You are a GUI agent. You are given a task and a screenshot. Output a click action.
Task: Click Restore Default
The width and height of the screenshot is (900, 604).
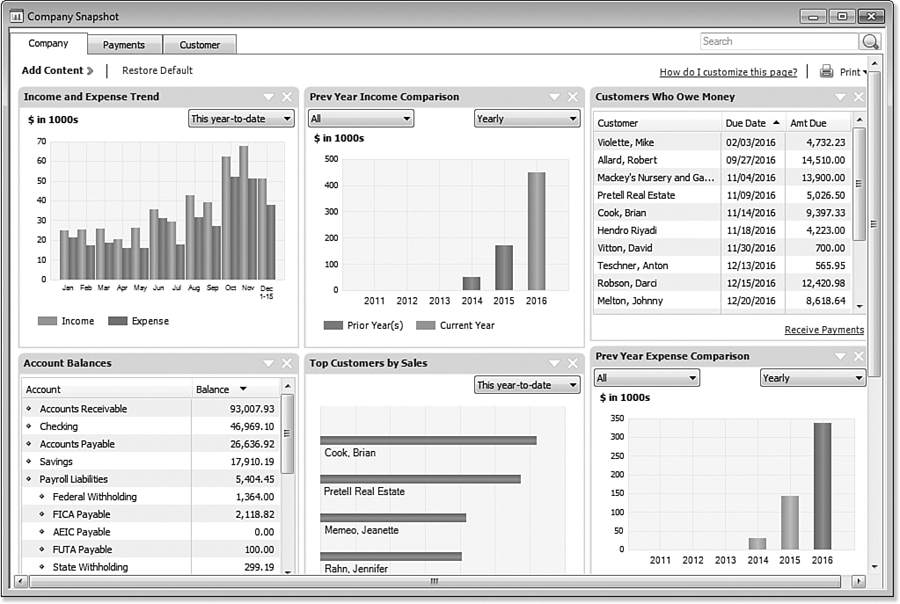coord(157,71)
